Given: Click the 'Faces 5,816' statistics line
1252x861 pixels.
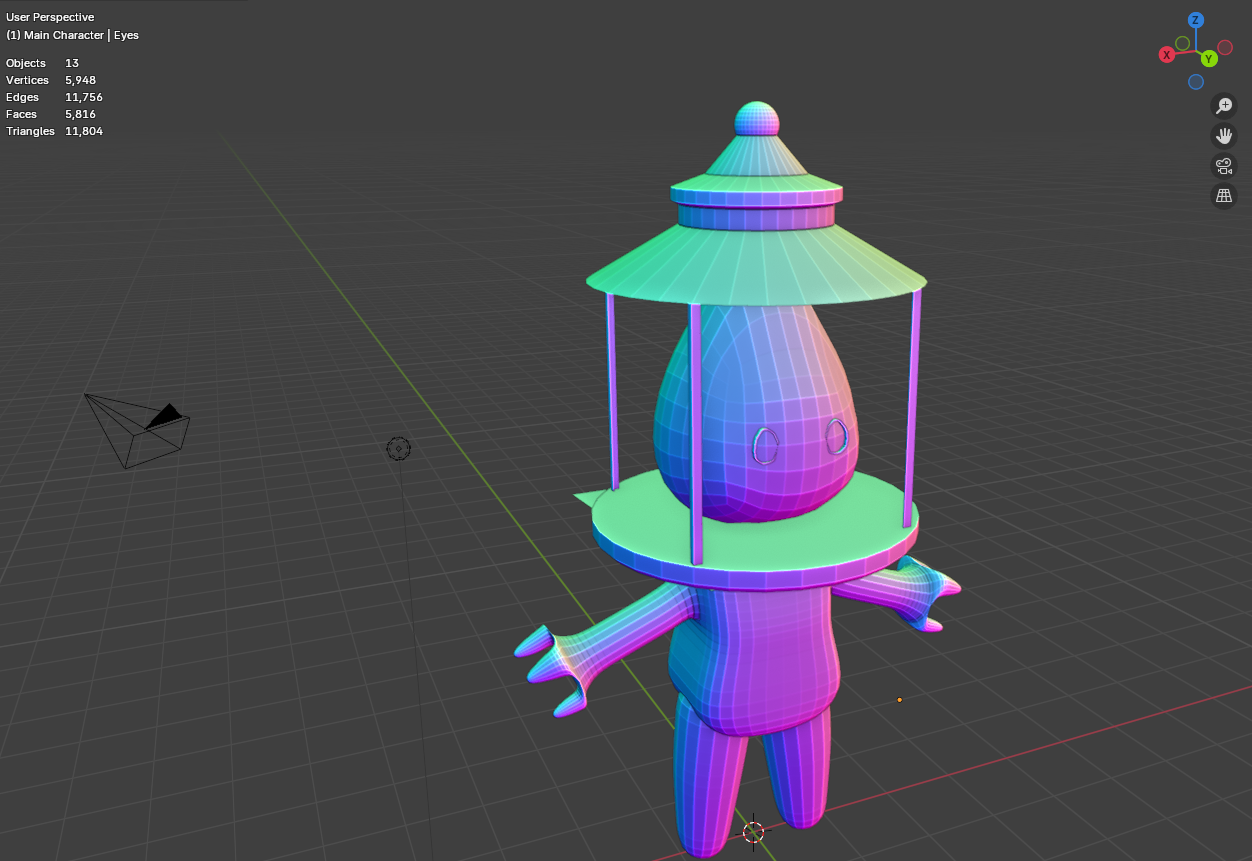Looking at the screenshot, I should [x=51, y=114].
